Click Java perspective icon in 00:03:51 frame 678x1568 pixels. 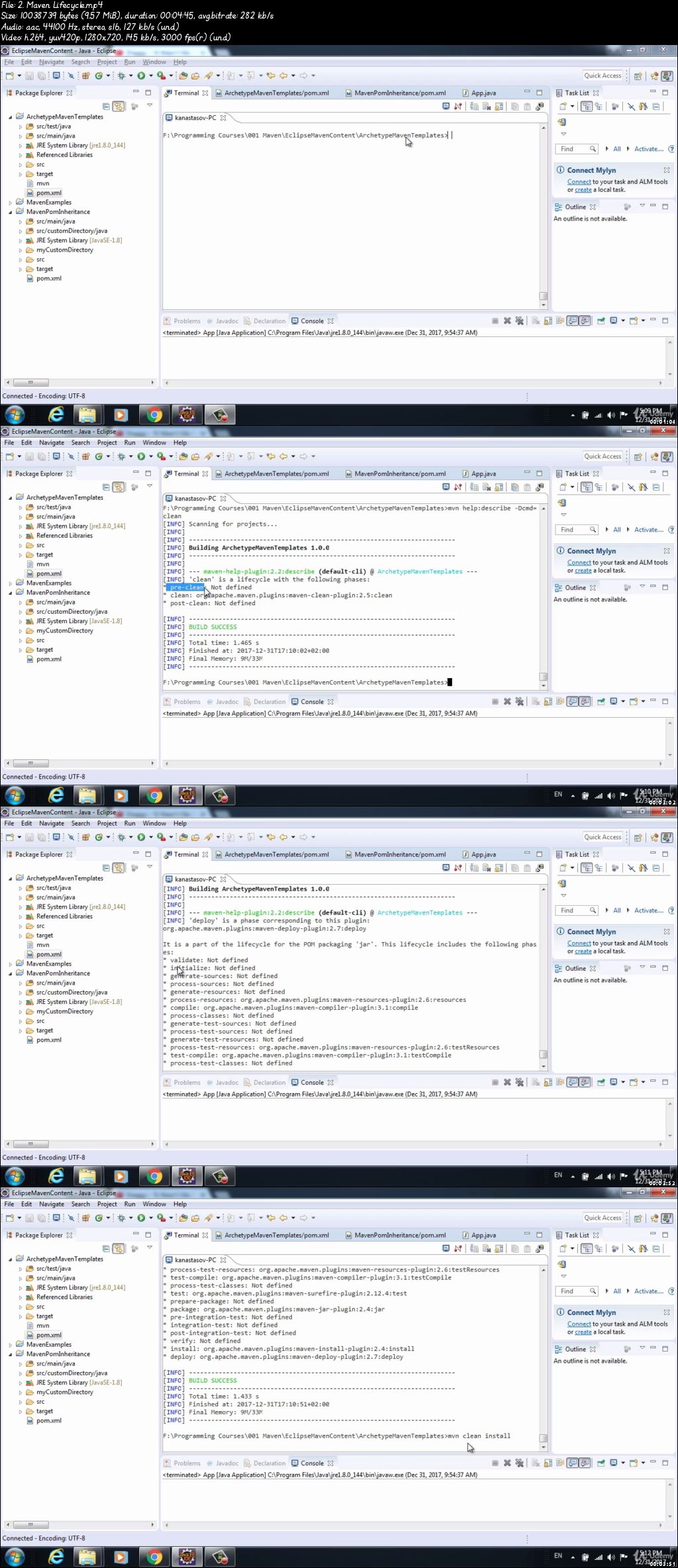click(667, 1218)
